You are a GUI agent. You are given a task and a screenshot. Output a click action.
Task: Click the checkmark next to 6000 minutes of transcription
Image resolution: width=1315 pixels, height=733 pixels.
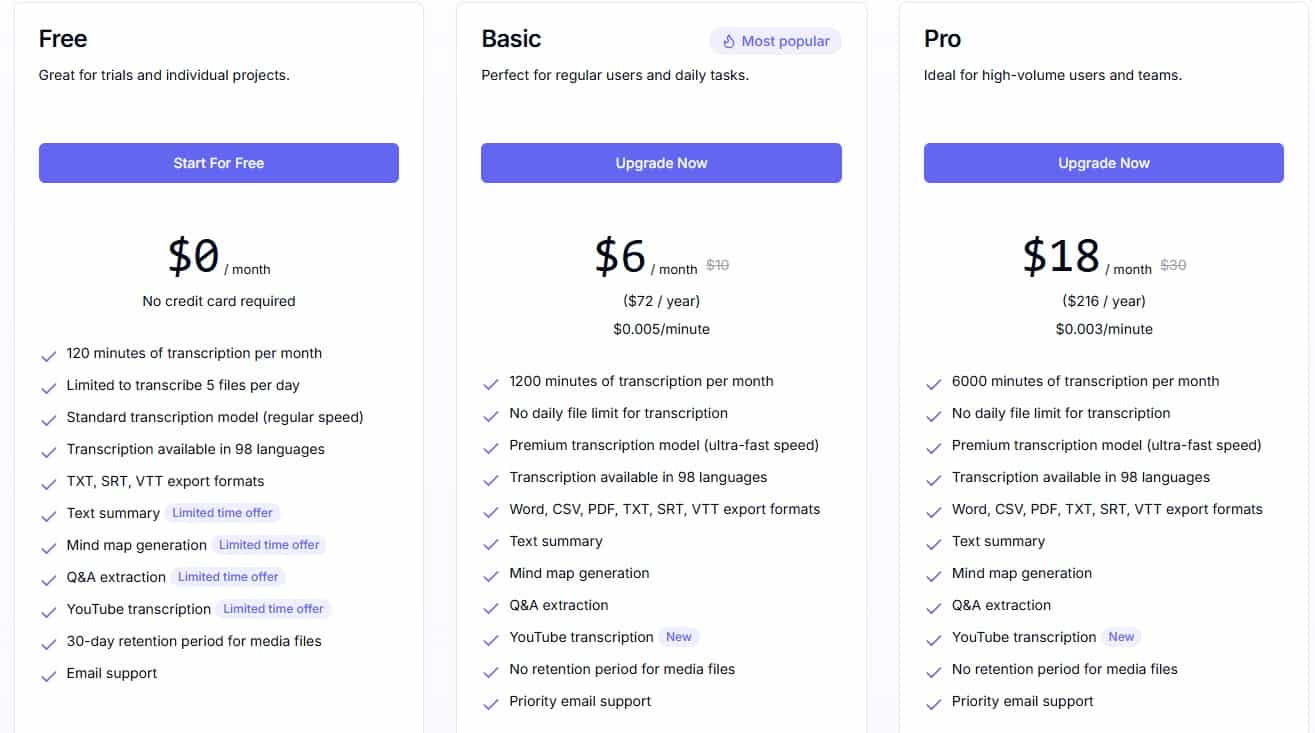point(934,381)
